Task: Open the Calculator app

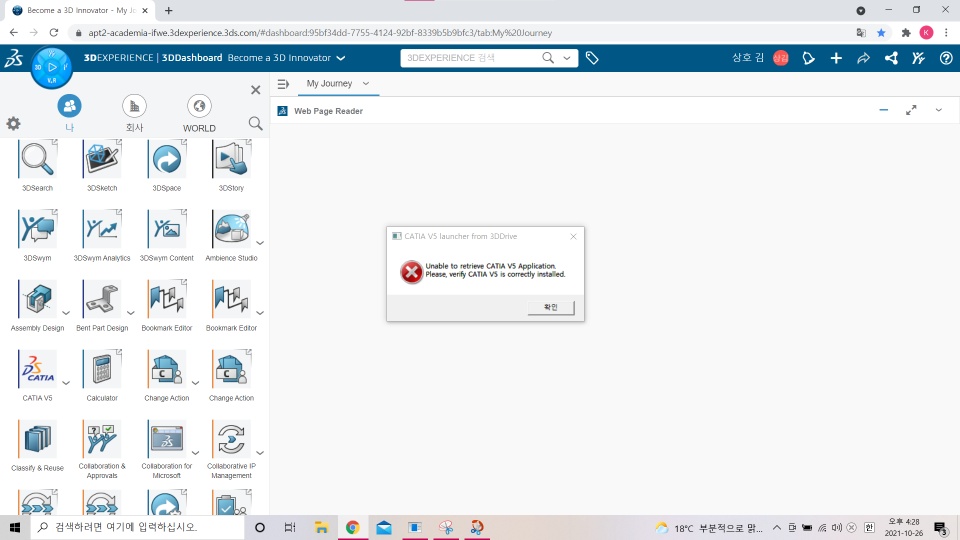Action: point(102,369)
